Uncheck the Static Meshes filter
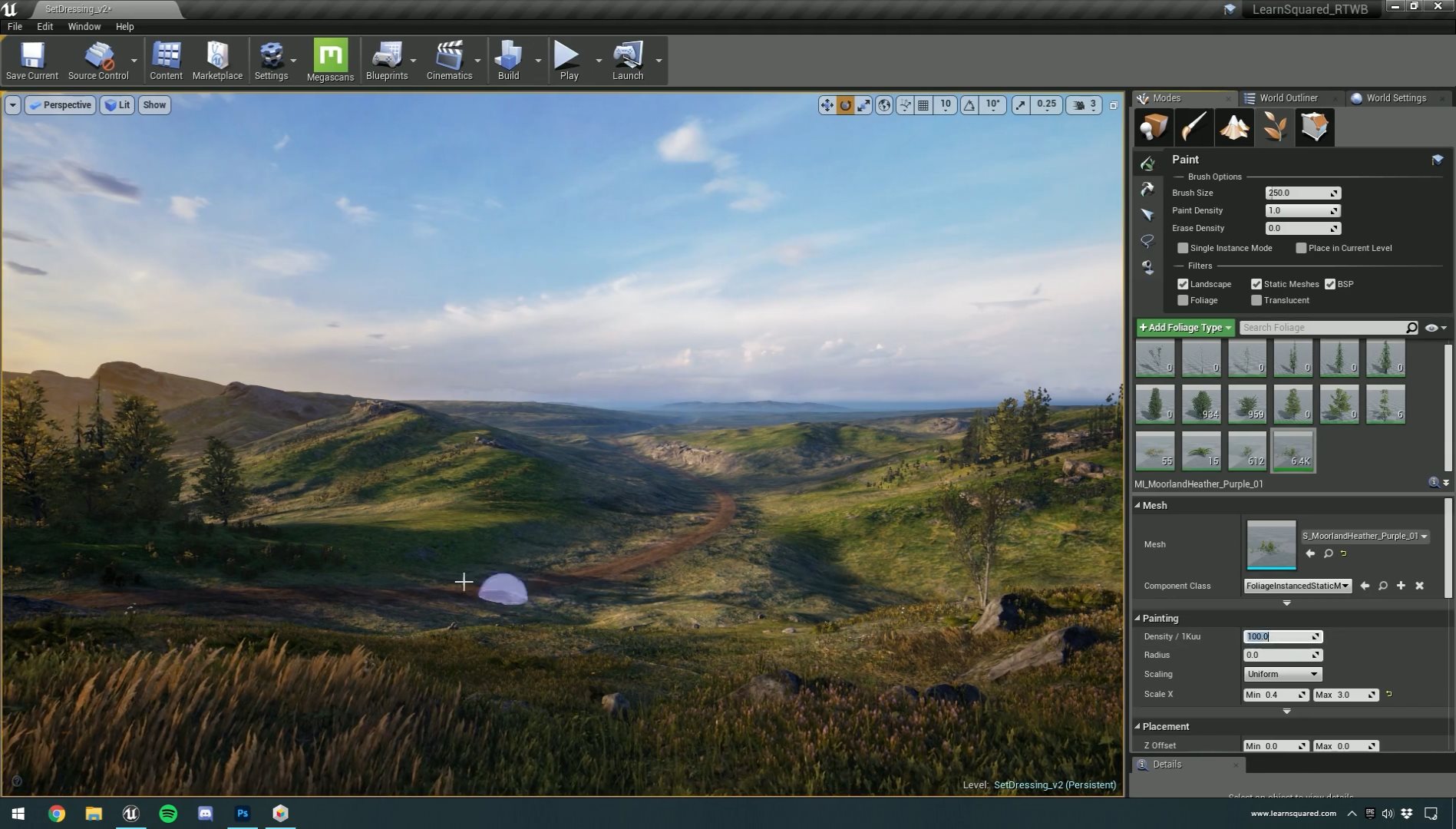 pyautogui.click(x=1256, y=284)
